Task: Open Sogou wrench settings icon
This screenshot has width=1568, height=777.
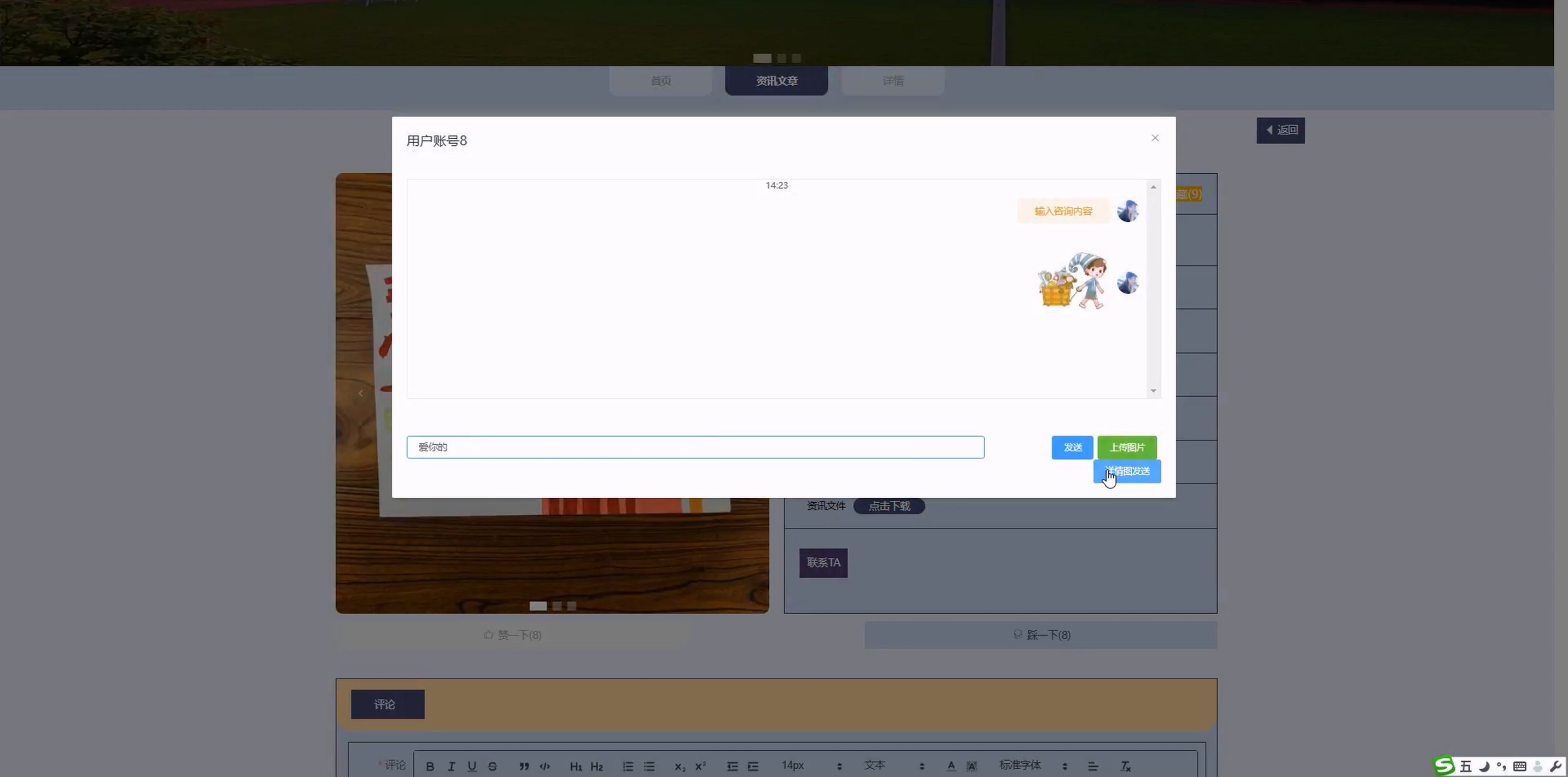Action: tap(1555, 766)
